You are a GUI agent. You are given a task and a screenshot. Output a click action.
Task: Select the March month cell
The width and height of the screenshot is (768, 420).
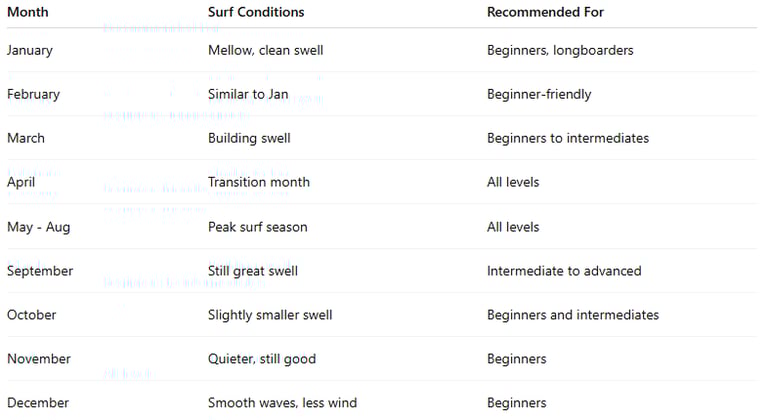(x=26, y=138)
